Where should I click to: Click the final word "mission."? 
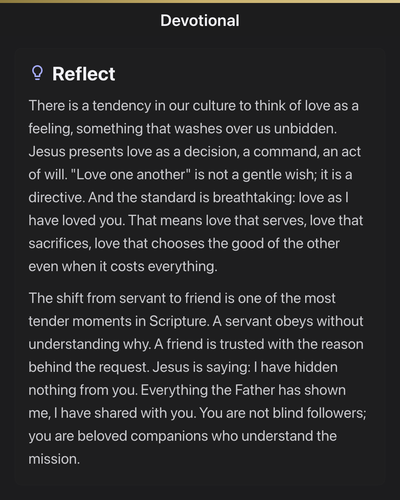tap(54, 459)
